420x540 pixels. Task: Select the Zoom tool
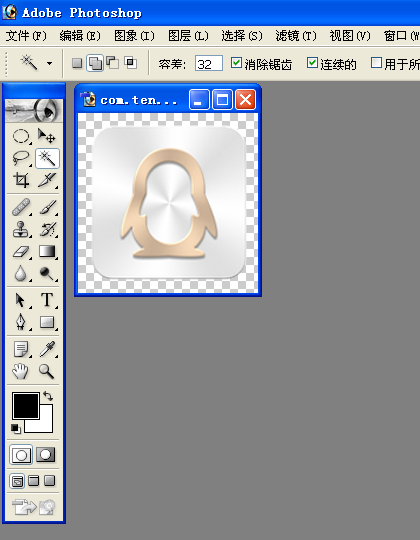coord(47,371)
